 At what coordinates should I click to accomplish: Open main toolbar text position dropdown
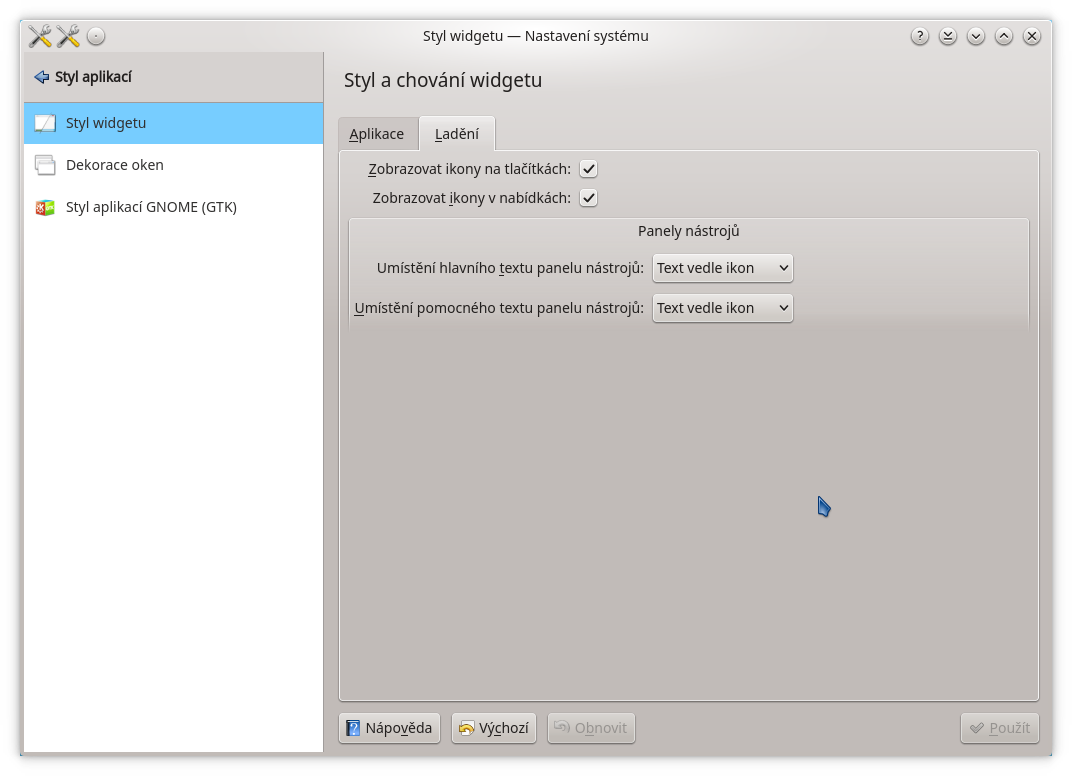(722, 268)
